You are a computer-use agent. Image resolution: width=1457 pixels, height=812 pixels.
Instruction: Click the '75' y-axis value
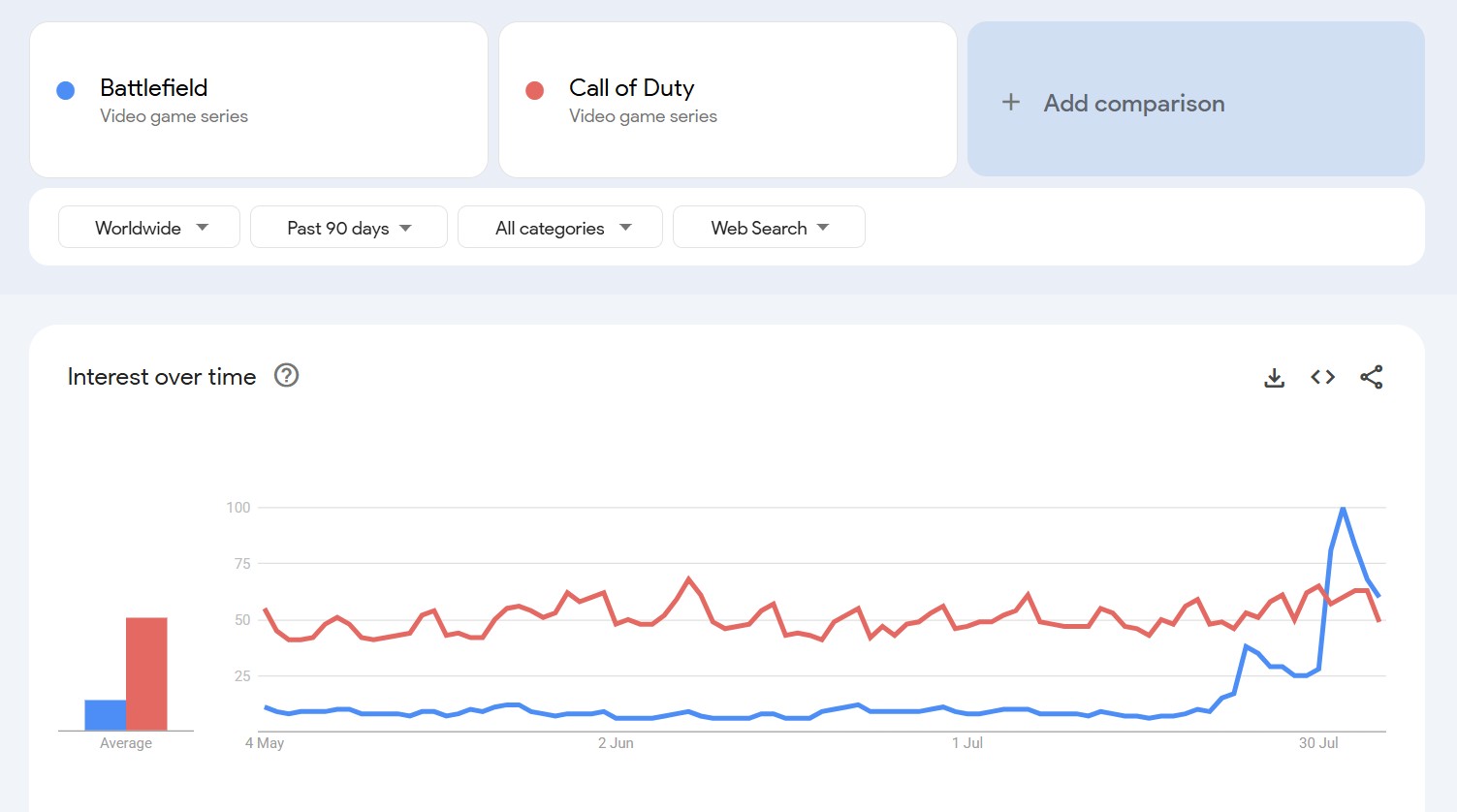tap(242, 564)
